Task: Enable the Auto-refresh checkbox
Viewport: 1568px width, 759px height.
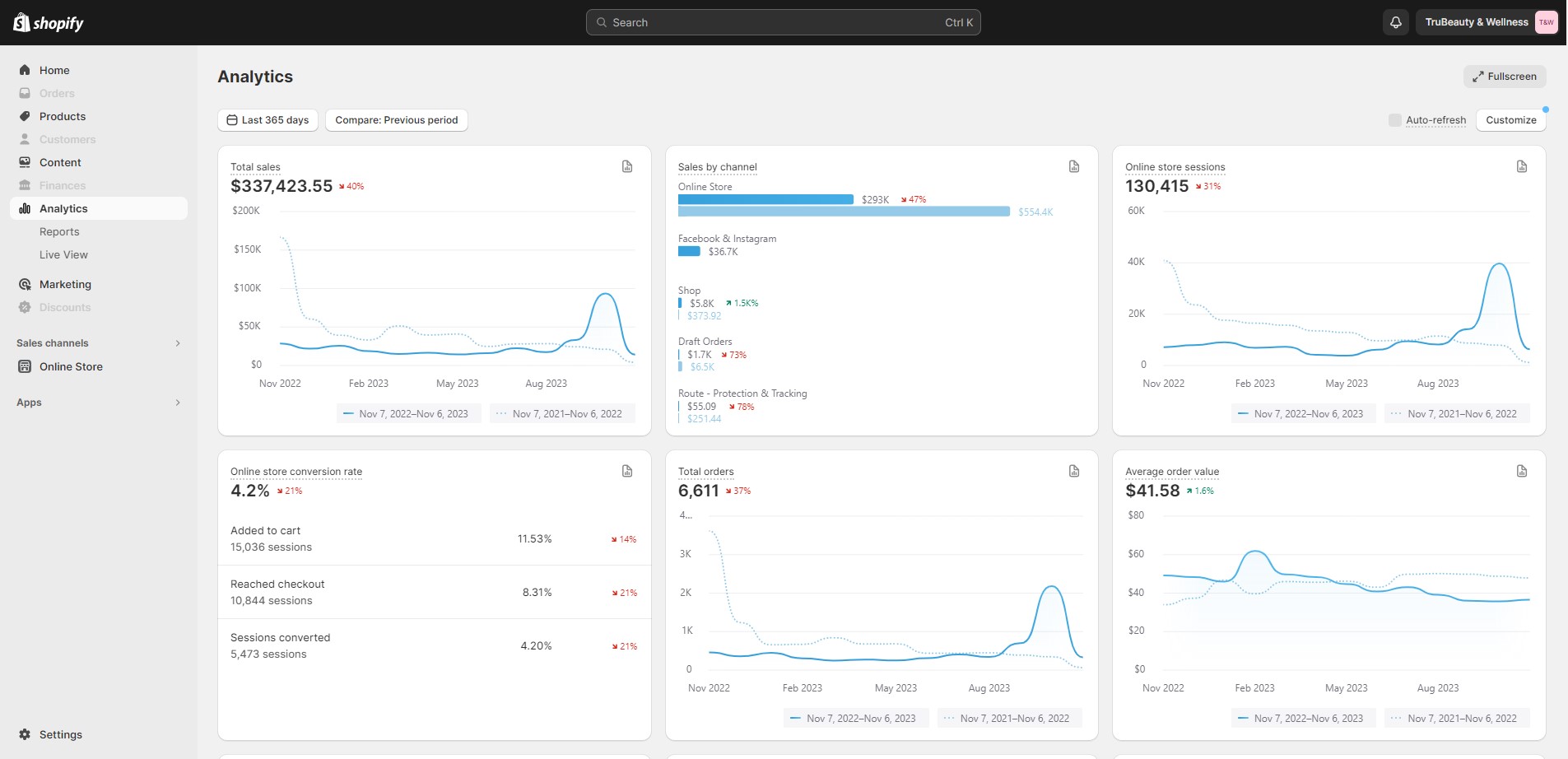Action: pos(1394,120)
